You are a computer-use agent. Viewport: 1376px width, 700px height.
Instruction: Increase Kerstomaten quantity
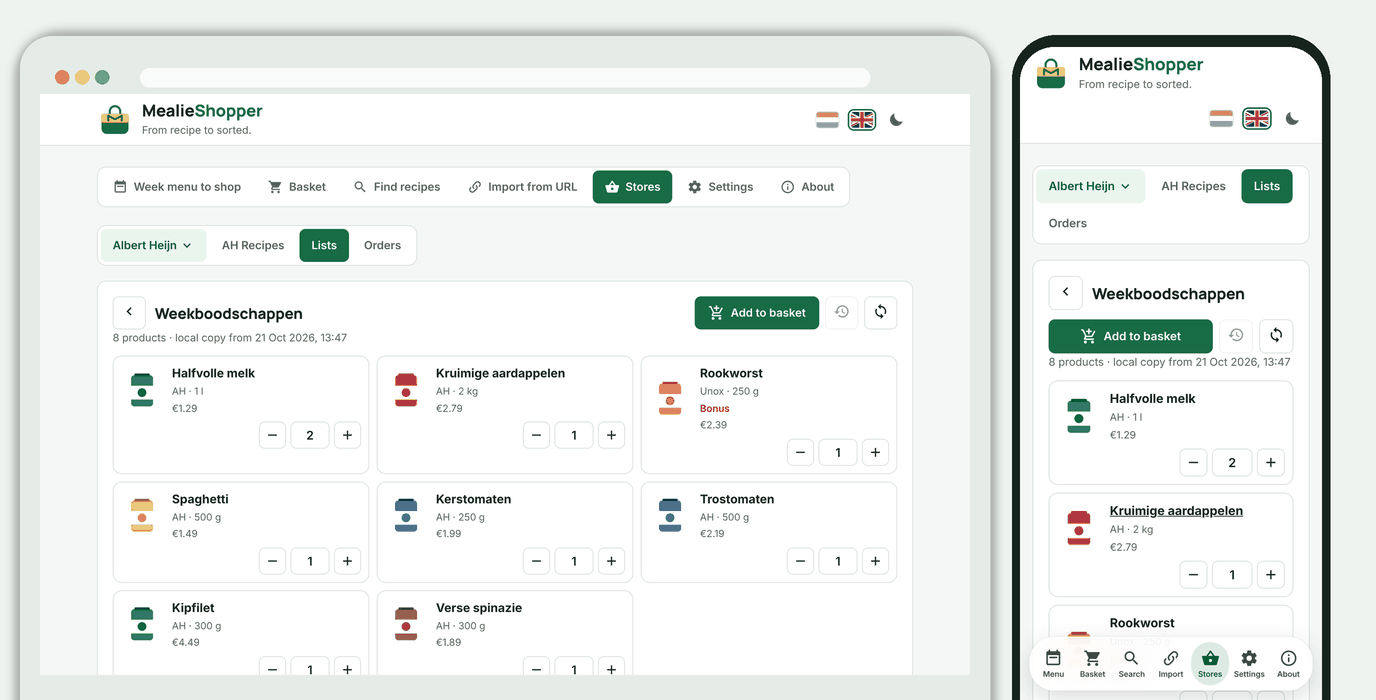611,561
